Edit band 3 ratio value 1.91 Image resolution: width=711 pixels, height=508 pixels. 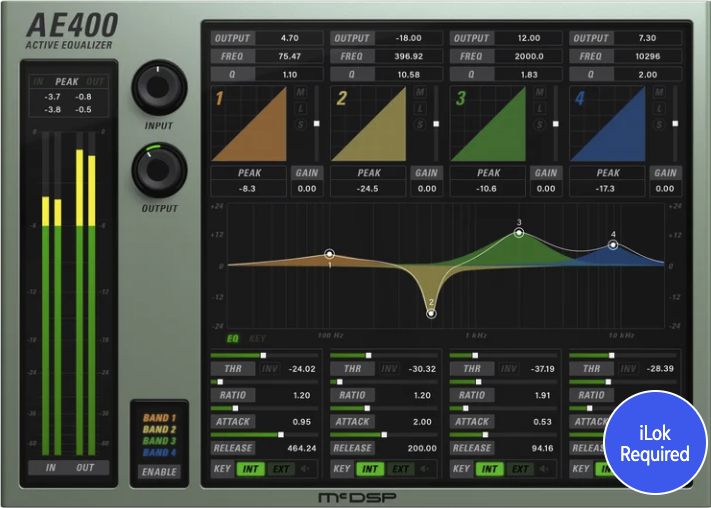542,395
